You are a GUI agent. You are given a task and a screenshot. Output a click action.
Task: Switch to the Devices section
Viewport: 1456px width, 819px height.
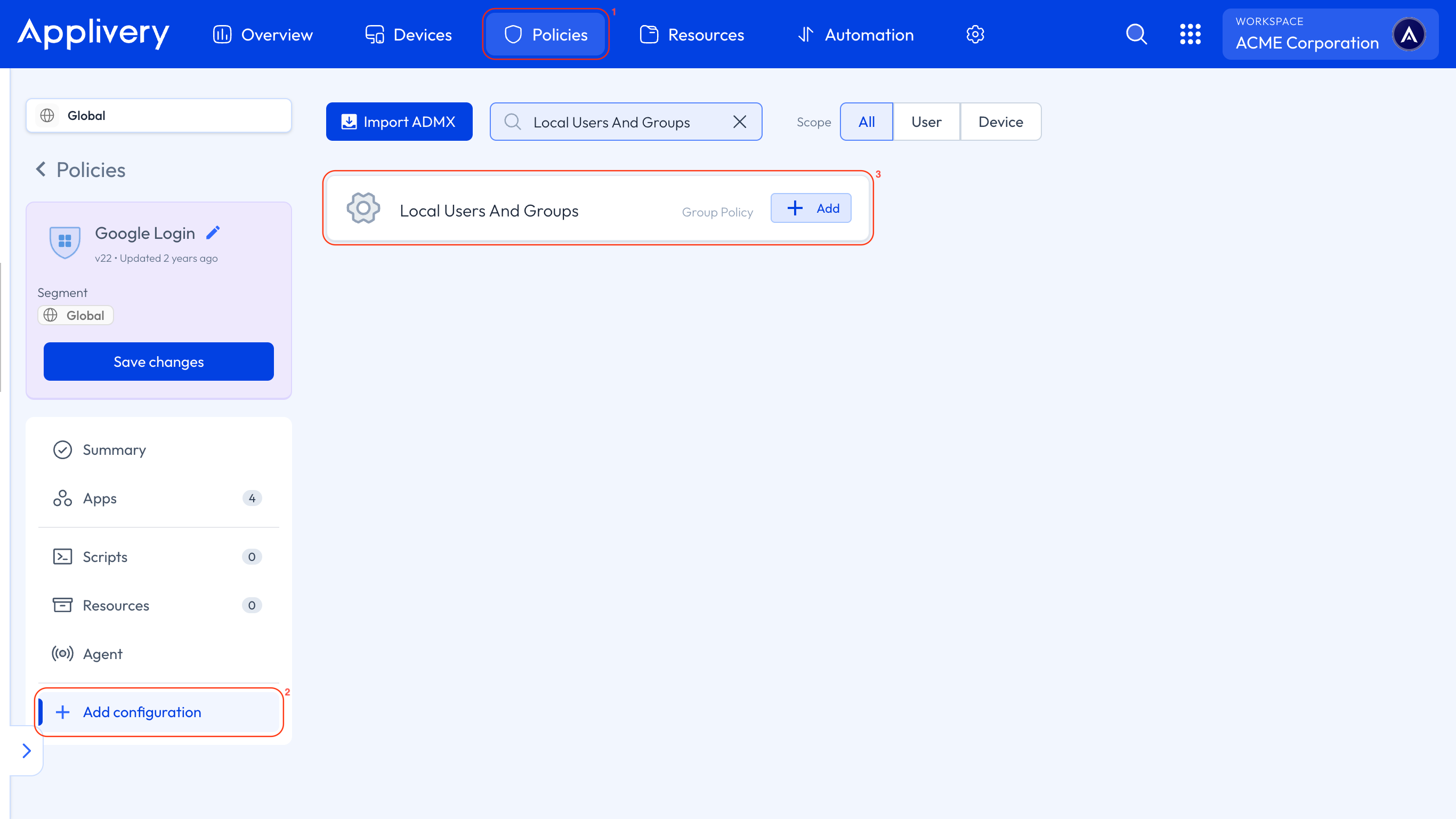pos(408,34)
